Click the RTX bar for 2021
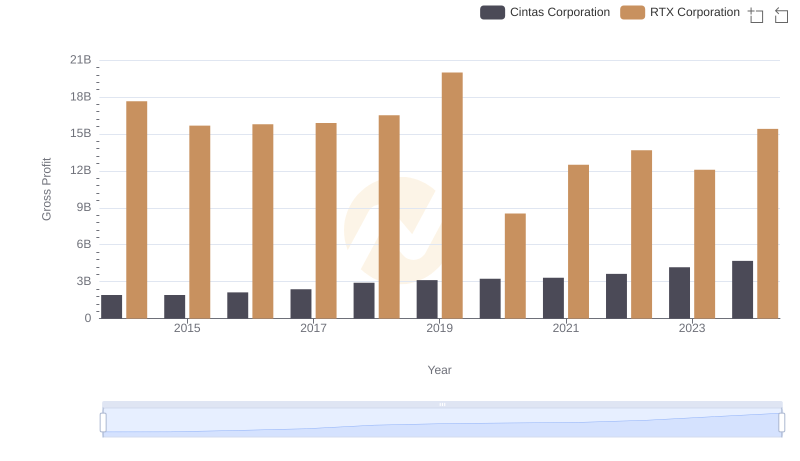800x461 pixels. [579, 241]
